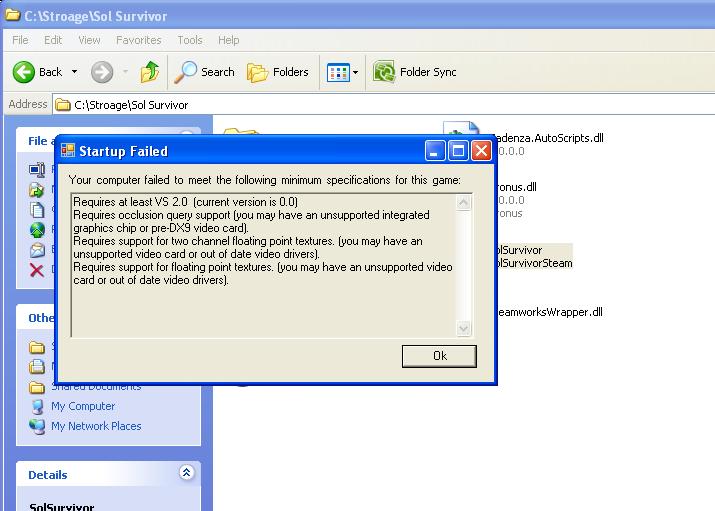Click the Explorer window title folder icon
This screenshot has width=715, height=511.
click(13, 15)
